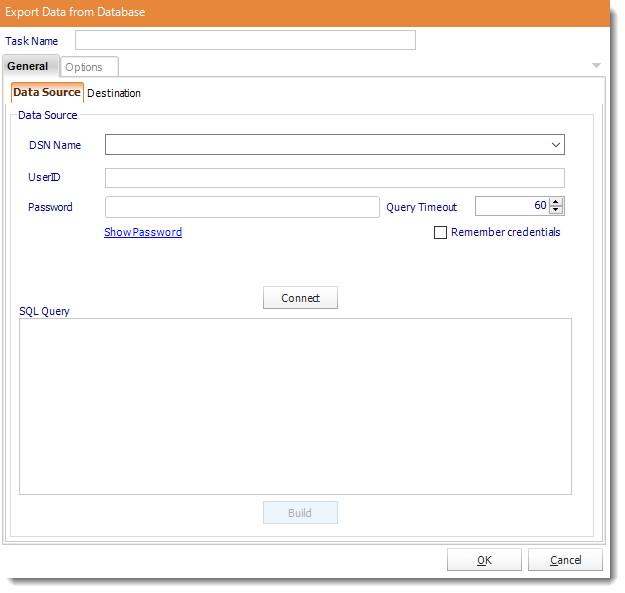This screenshot has height=593, width=625.
Task: Focus the Password field
Action: point(242,207)
